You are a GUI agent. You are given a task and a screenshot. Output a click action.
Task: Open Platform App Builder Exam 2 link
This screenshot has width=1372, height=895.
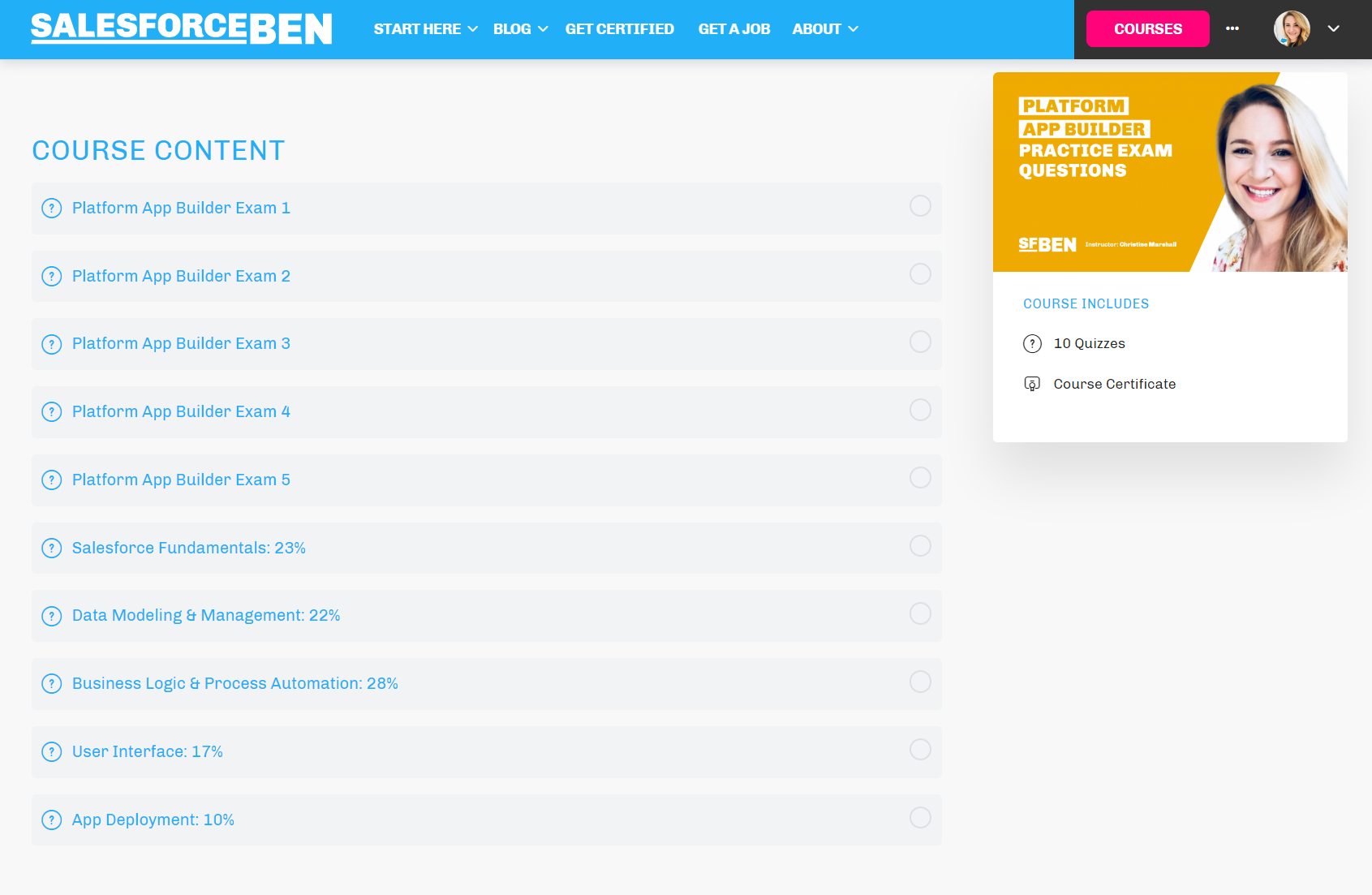point(181,277)
